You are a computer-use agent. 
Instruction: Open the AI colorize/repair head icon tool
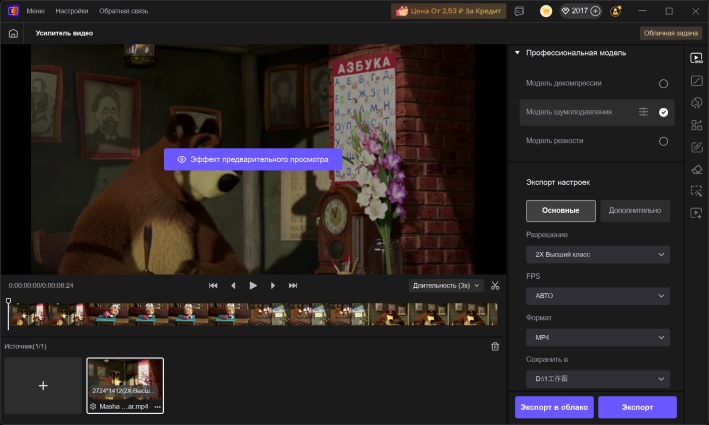coord(696,103)
